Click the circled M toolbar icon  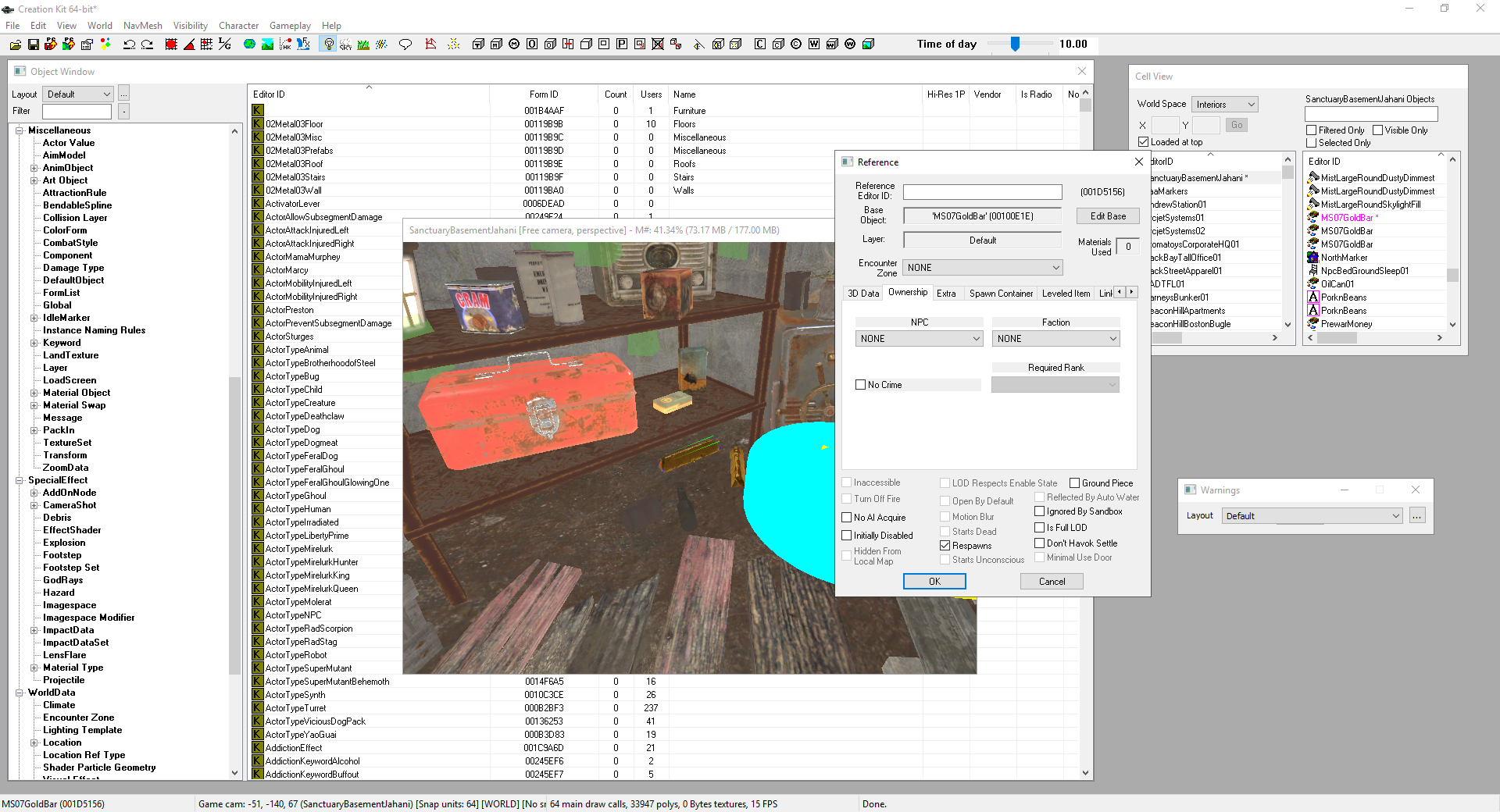(514, 45)
